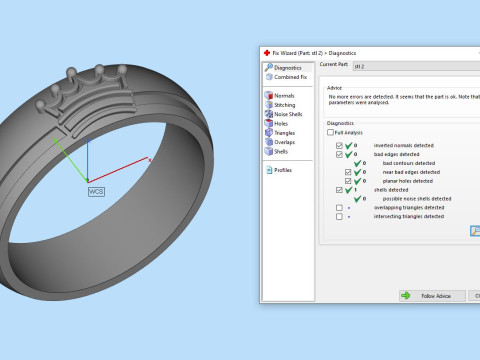Click 'bad contours detected' text
This screenshot has width=480, height=360.
[x=409, y=163]
